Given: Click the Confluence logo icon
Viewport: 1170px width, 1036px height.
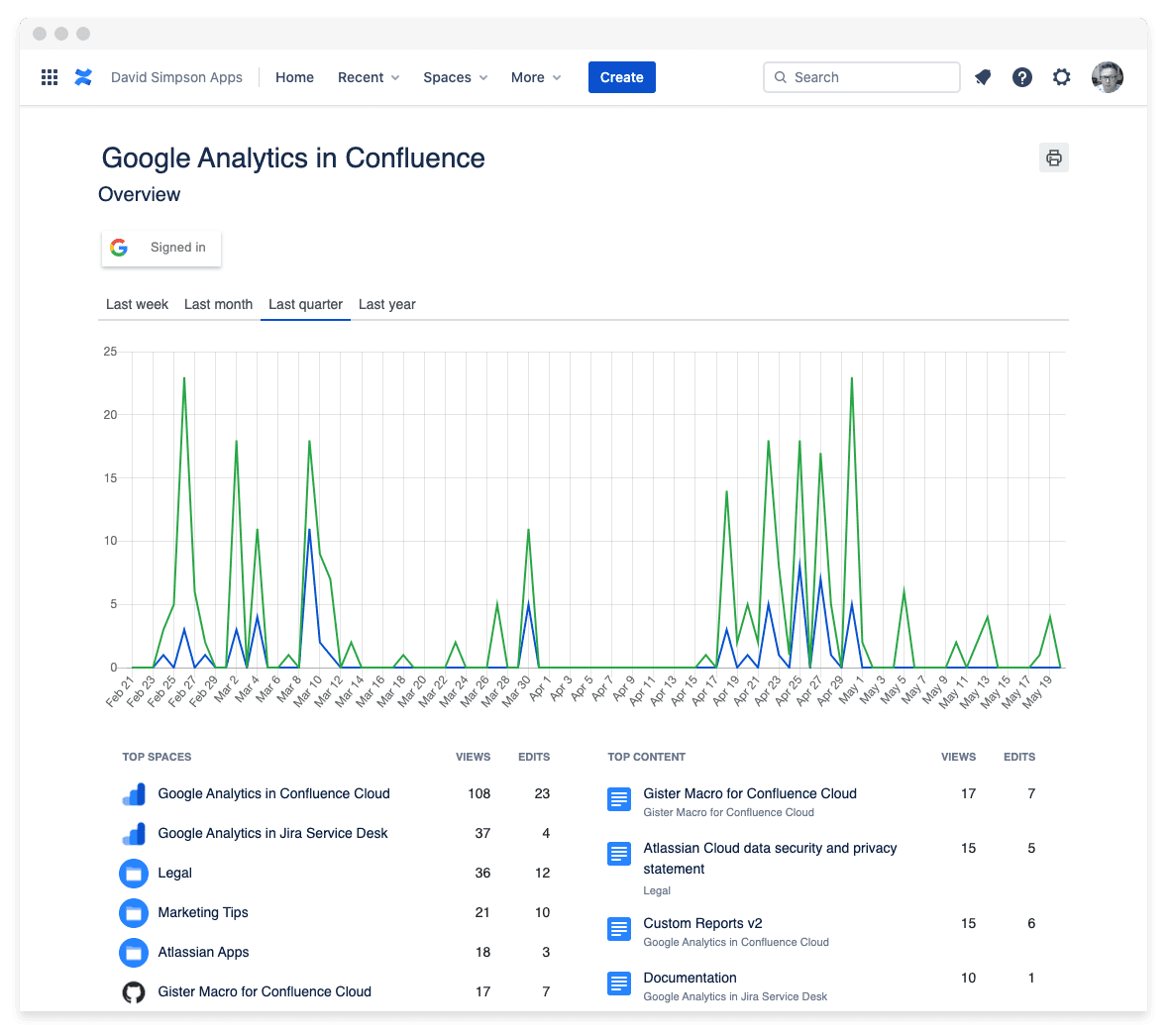Looking at the screenshot, I should pos(83,77).
